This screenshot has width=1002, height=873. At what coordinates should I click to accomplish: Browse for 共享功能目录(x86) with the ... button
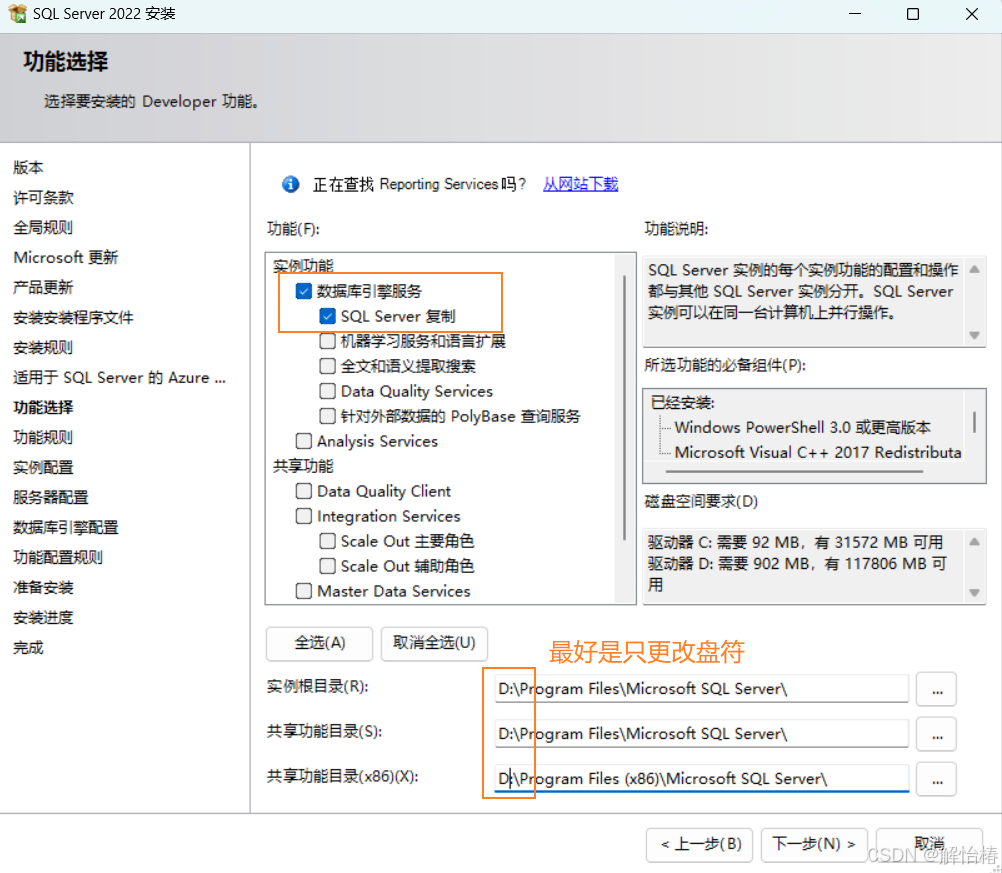click(936, 779)
